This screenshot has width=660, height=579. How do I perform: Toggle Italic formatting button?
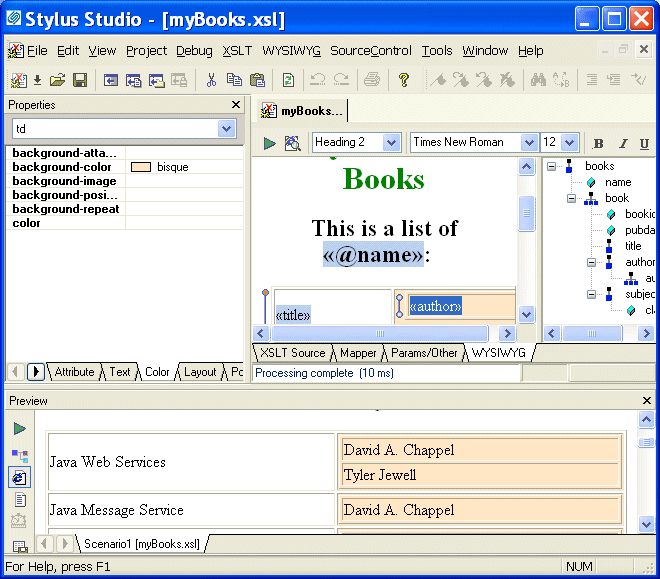pos(622,143)
